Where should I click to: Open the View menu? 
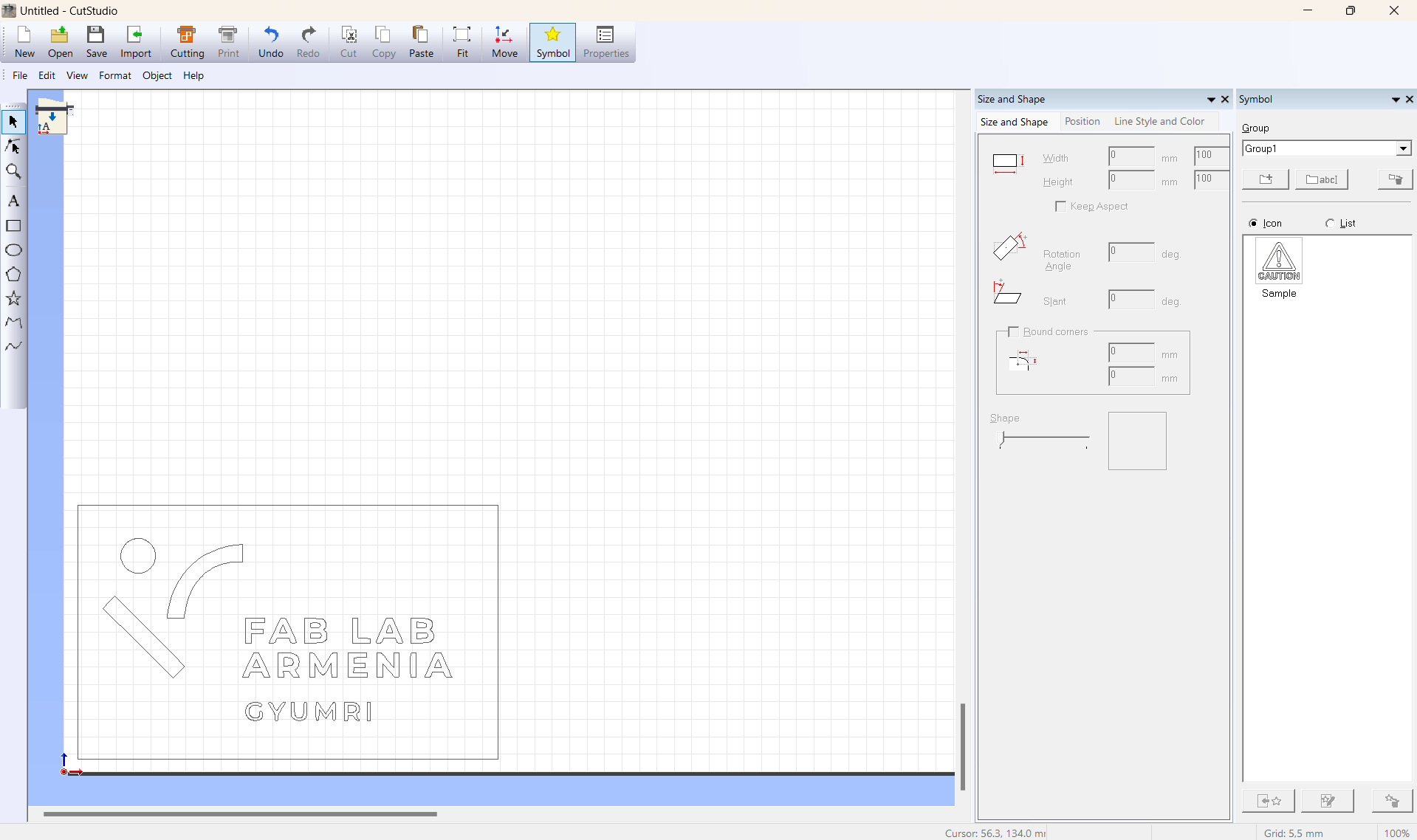click(77, 75)
